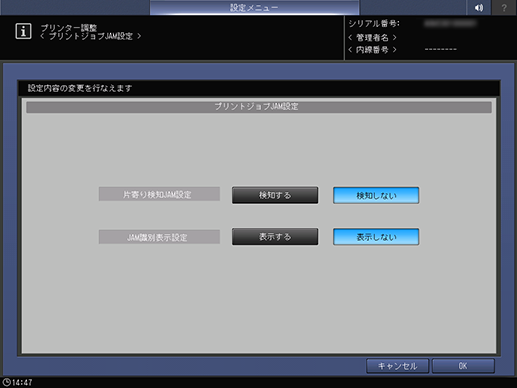Click the 管理者名 label
The height and width of the screenshot is (388, 517).
pos(372,37)
